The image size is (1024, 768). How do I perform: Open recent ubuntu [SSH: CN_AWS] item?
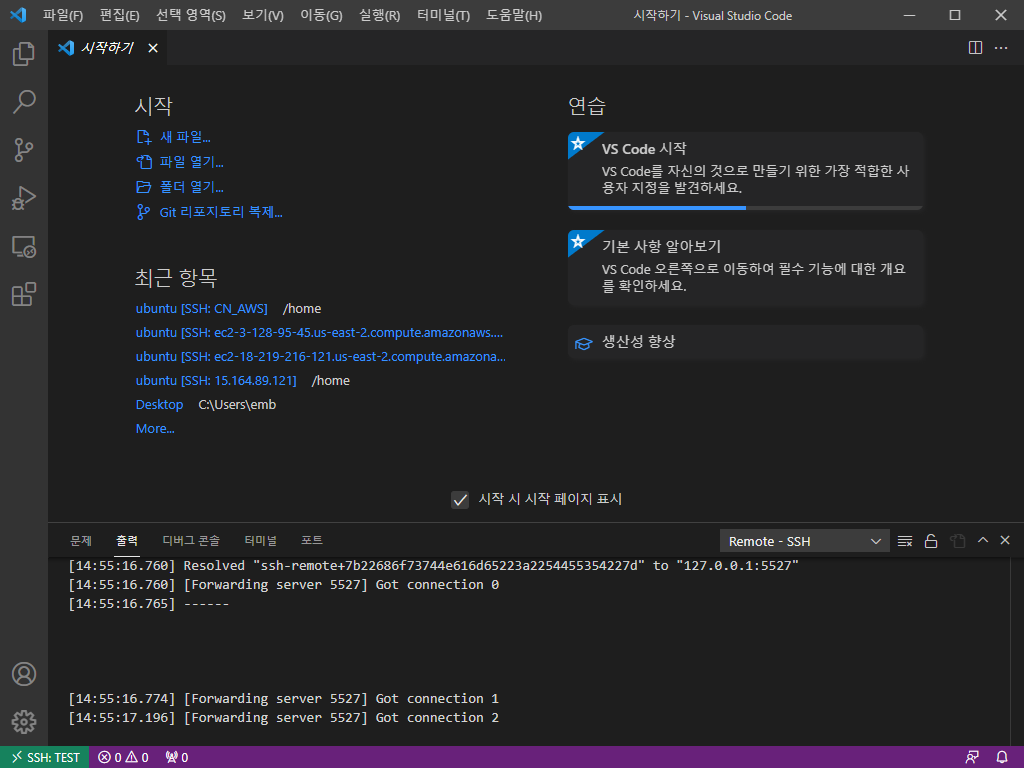tap(201, 308)
